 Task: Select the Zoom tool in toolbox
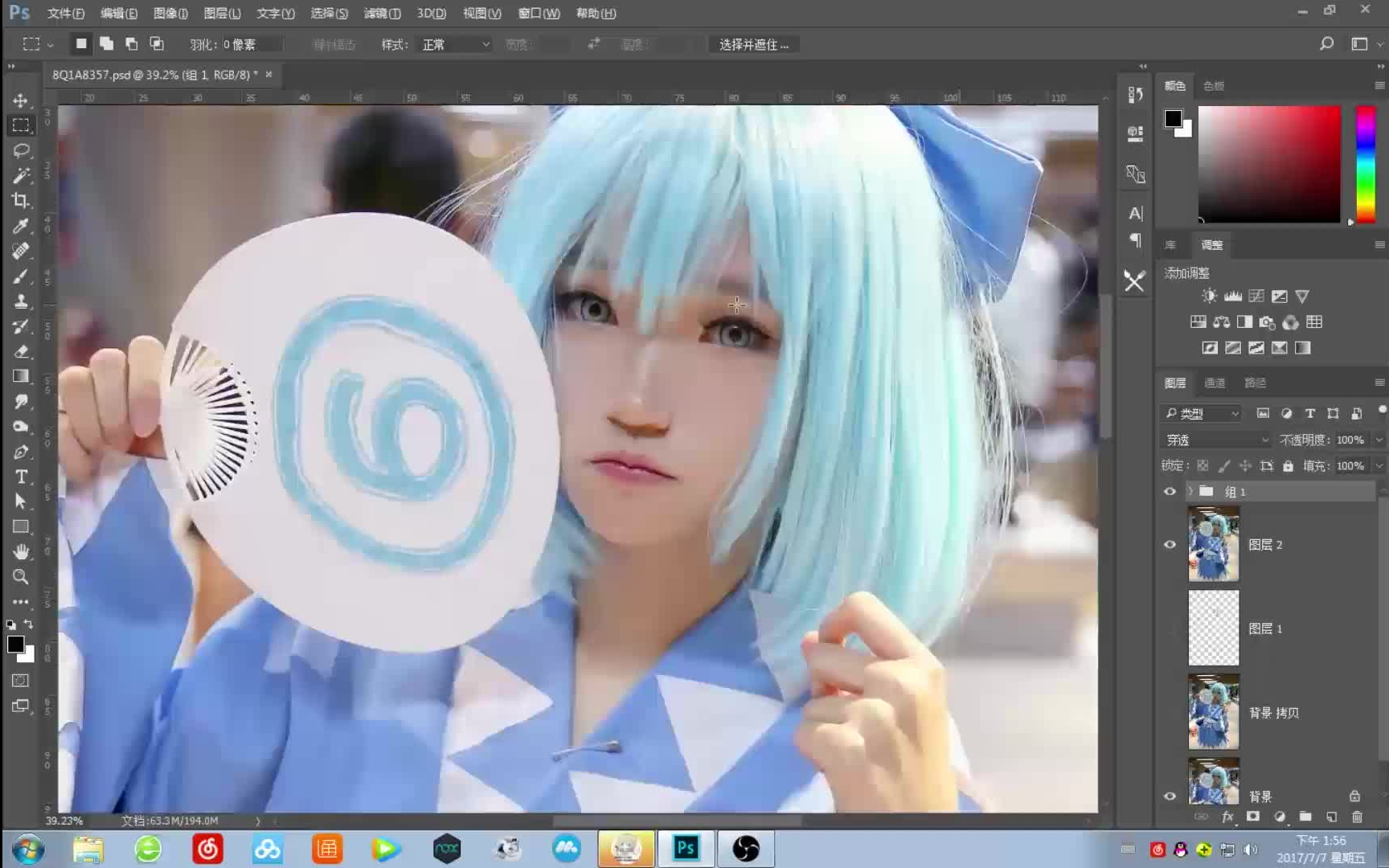tap(21, 576)
